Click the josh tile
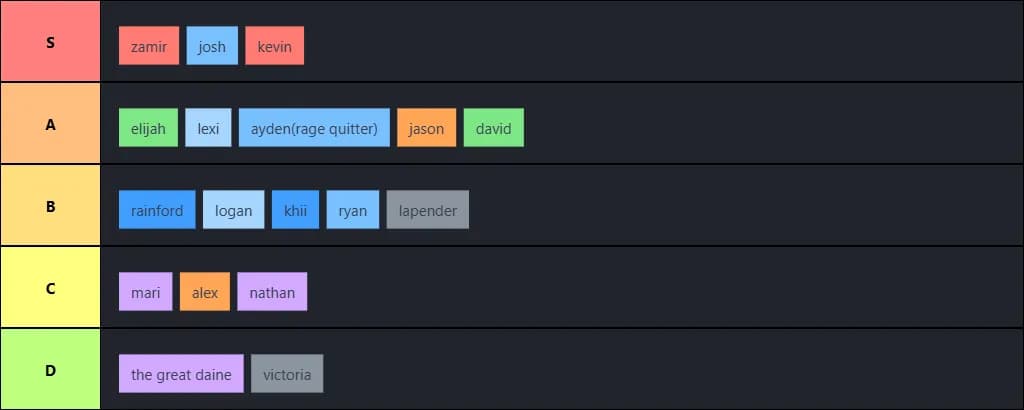The width and height of the screenshot is (1024, 410). [x=212, y=46]
